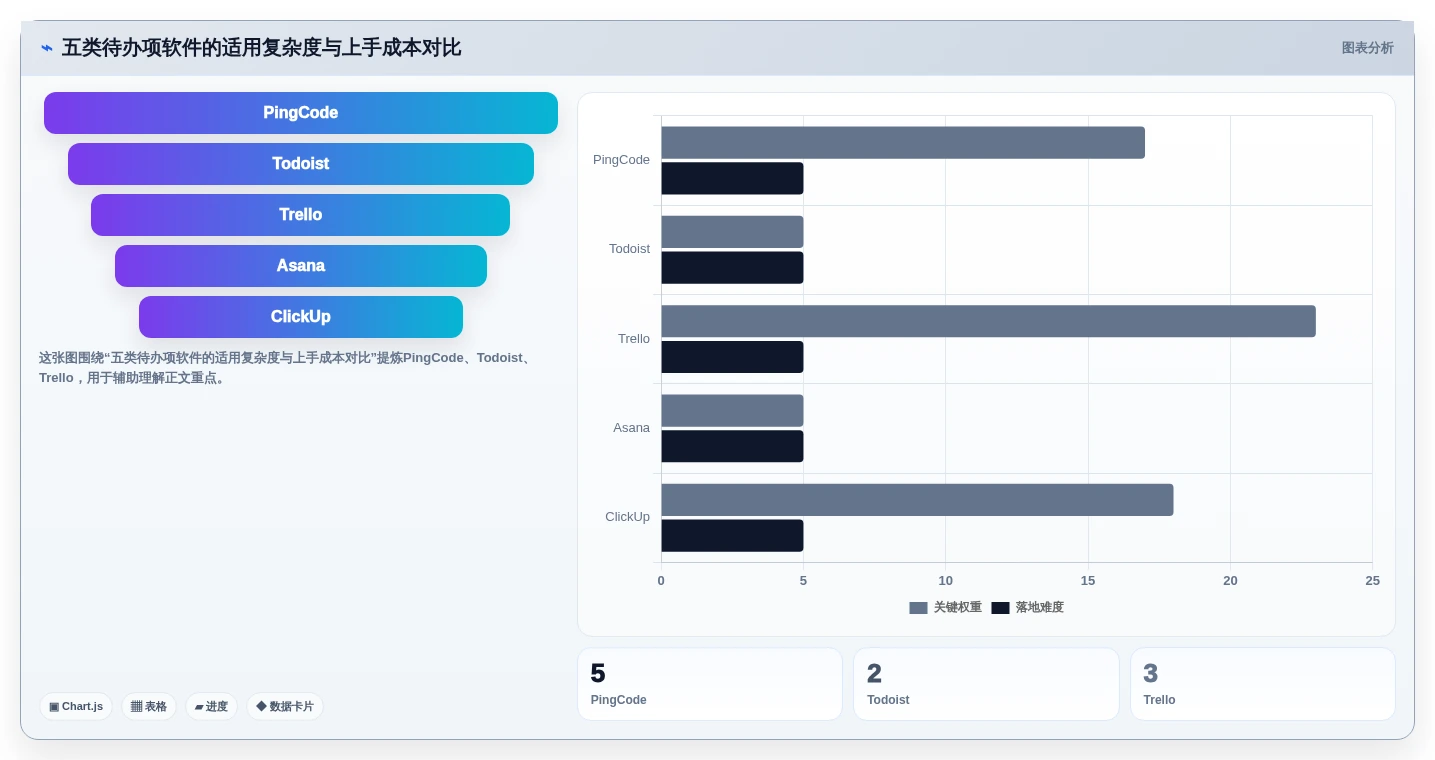Image resolution: width=1435 pixels, height=760 pixels.
Task: Click ClickUp's dark 落地难度 bar in chart
Action: 732,536
